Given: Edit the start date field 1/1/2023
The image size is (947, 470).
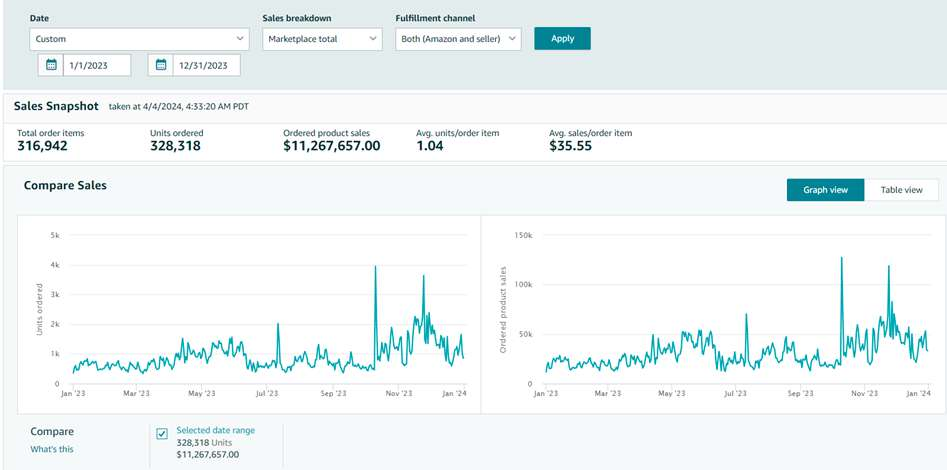Looking at the screenshot, I should (97, 65).
